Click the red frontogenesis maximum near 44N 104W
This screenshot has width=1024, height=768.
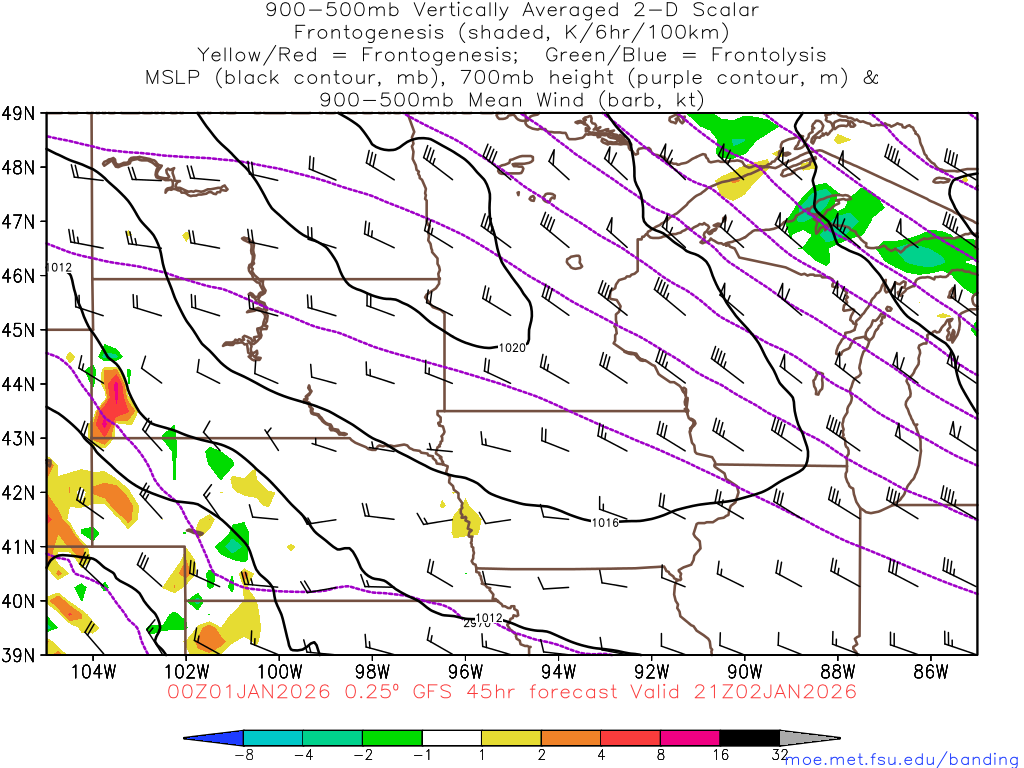[115, 398]
